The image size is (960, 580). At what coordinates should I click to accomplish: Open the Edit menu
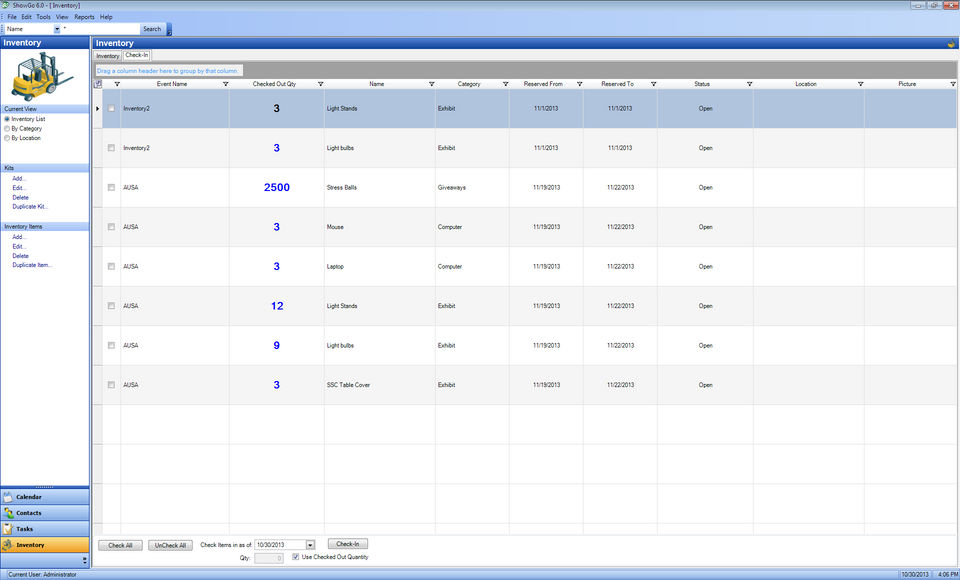pos(26,17)
